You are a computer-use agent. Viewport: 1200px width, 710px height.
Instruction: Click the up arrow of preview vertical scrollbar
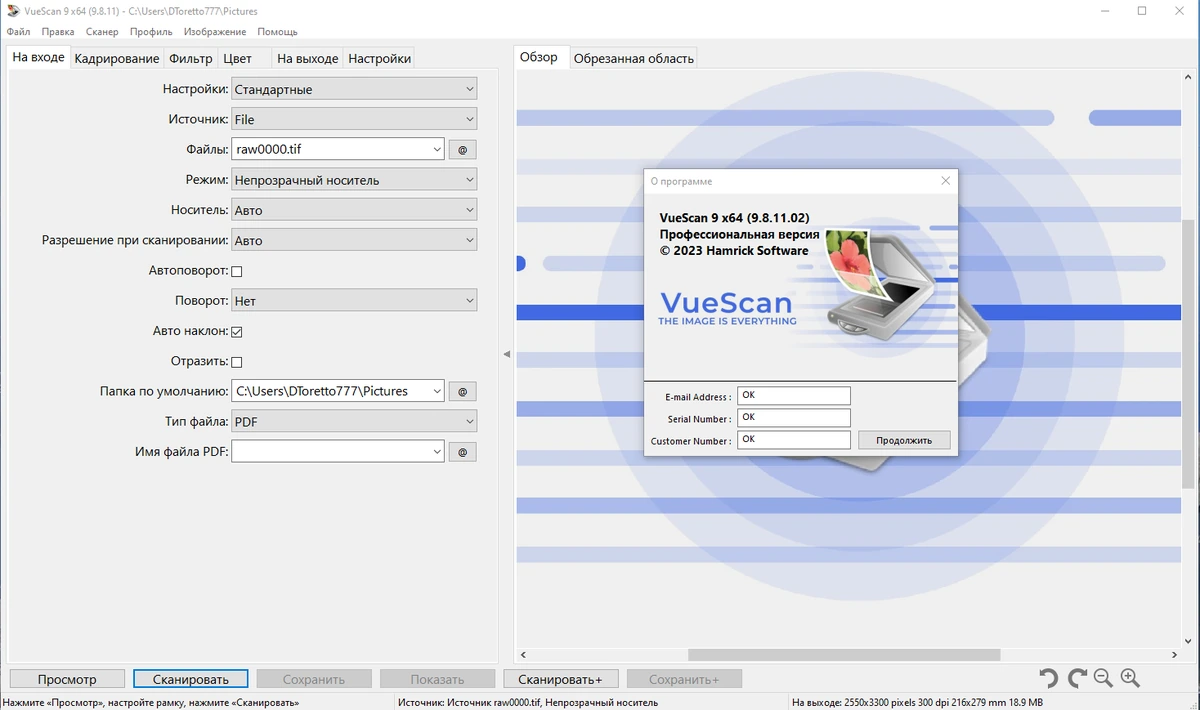[1186, 79]
